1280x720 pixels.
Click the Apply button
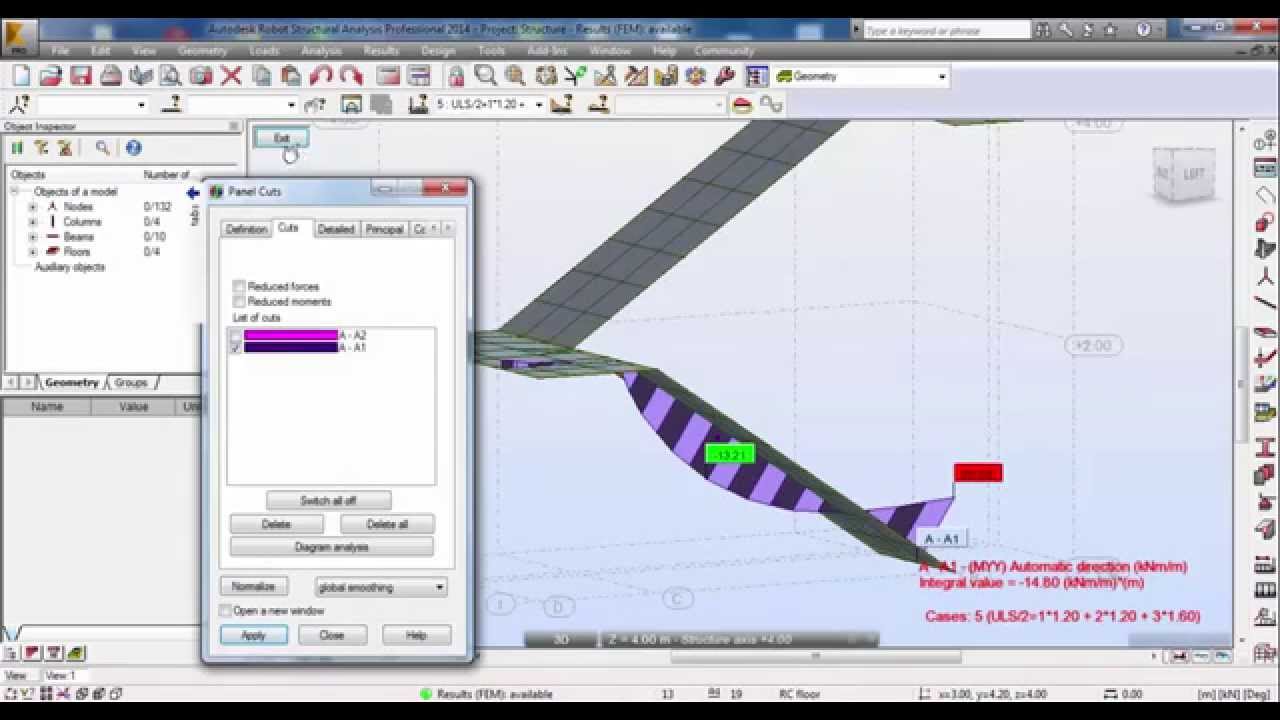pos(253,635)
